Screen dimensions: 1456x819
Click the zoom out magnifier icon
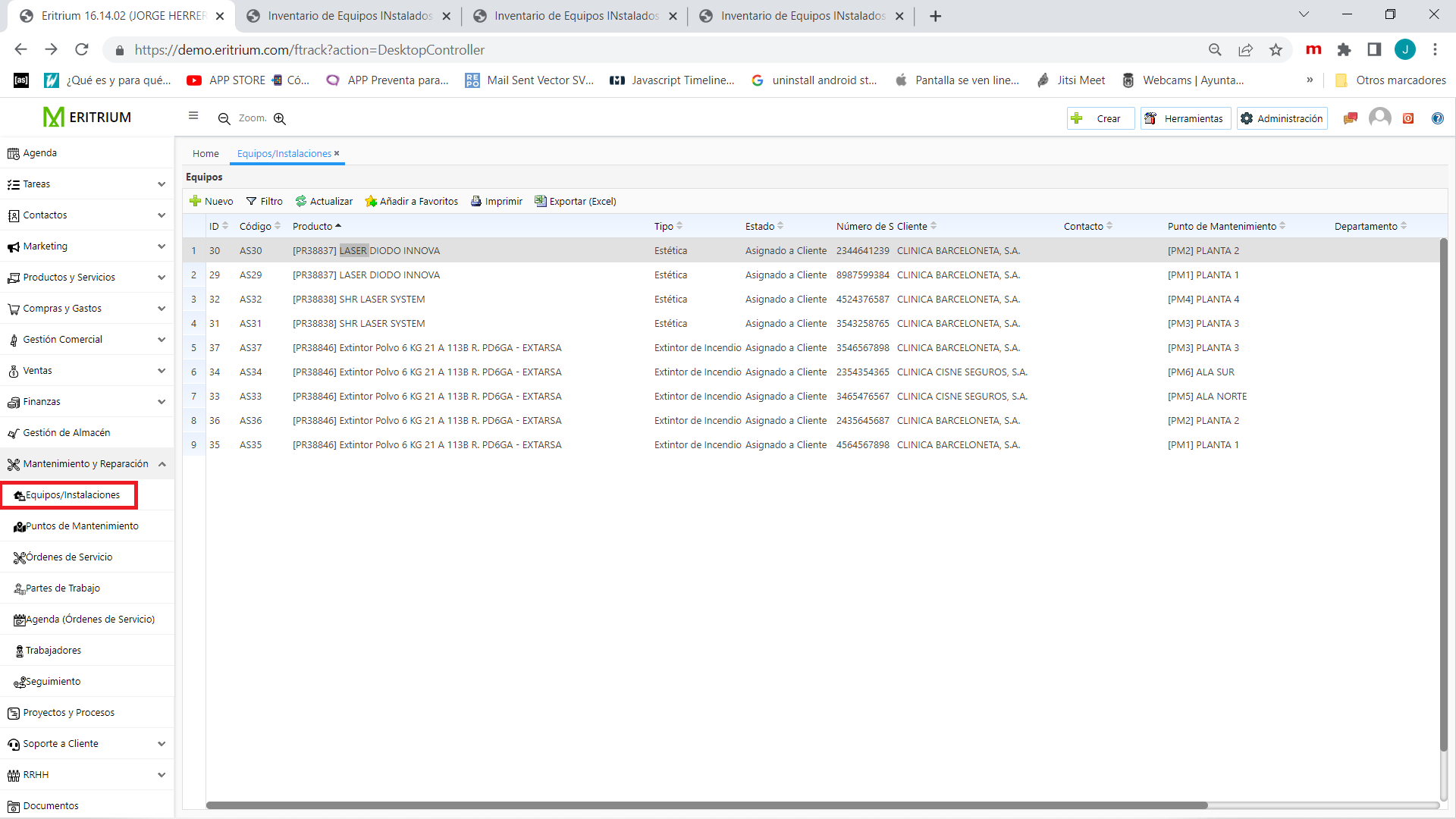tap(224, 118)
